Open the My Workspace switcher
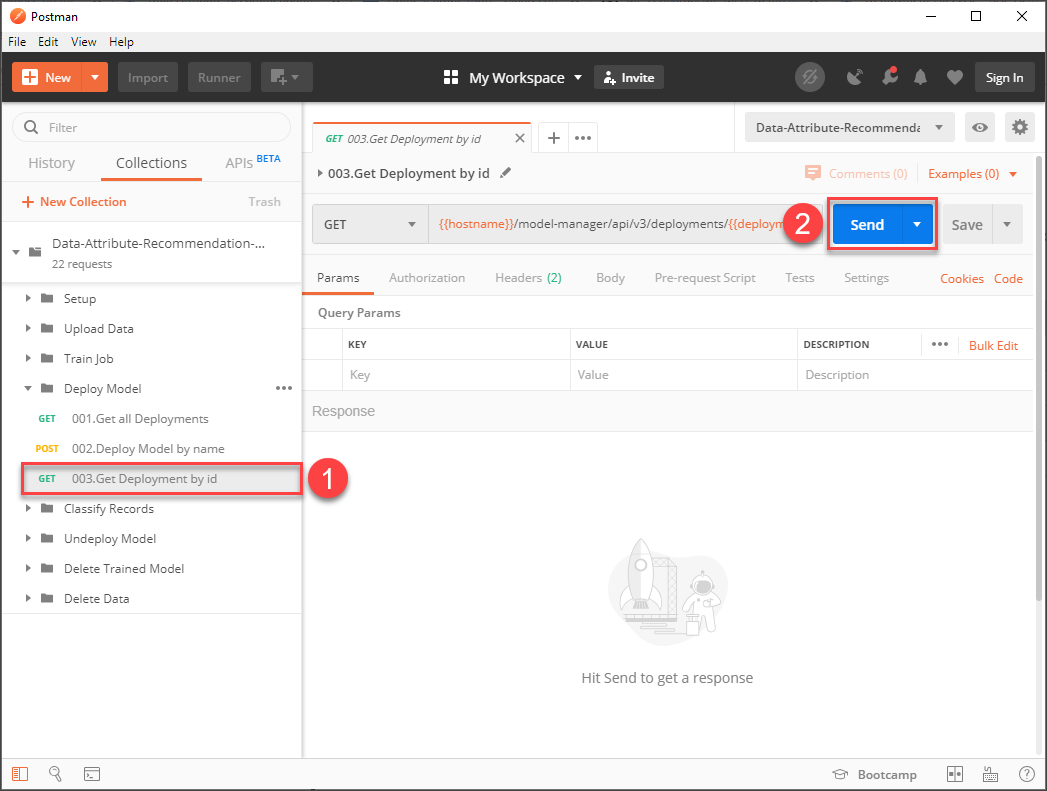1047x791 pixels. pyautogui.click(x=513, y=77)
